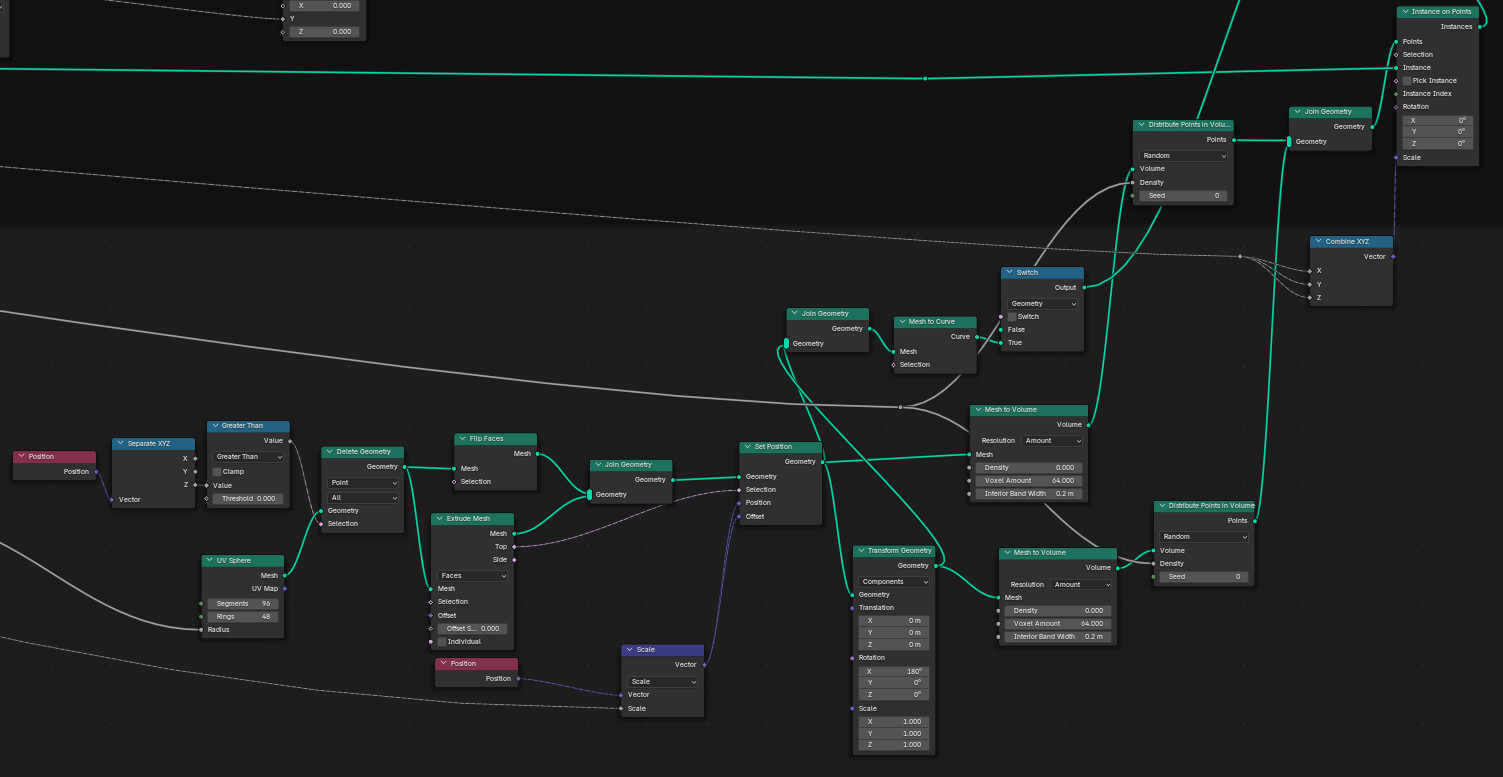Screen dimensions: 1503x777
Task: Select the Mesh to Curve node title
Action: (x=931, y=322)
